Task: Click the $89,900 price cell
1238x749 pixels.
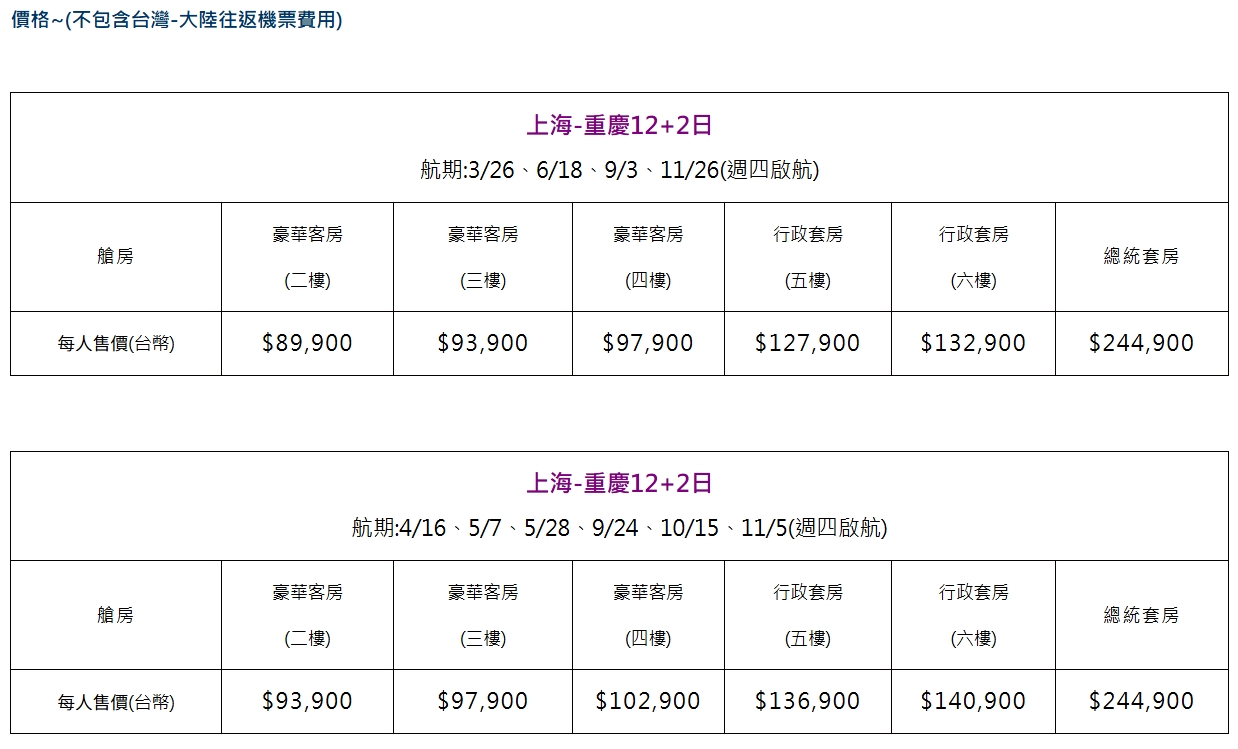Action: coord(307,343)
